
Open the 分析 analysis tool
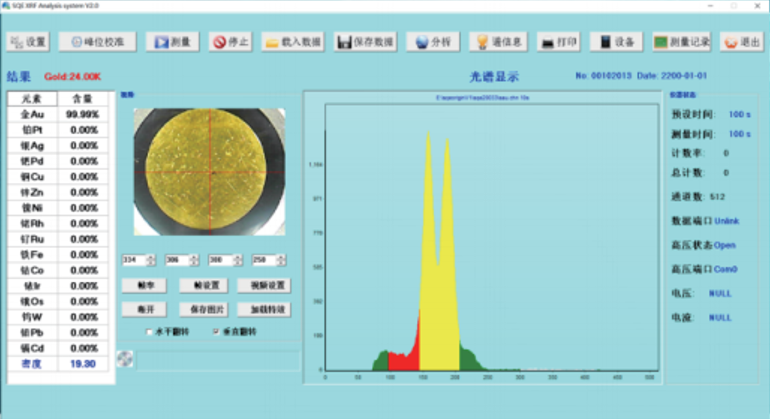click(433, 42)
